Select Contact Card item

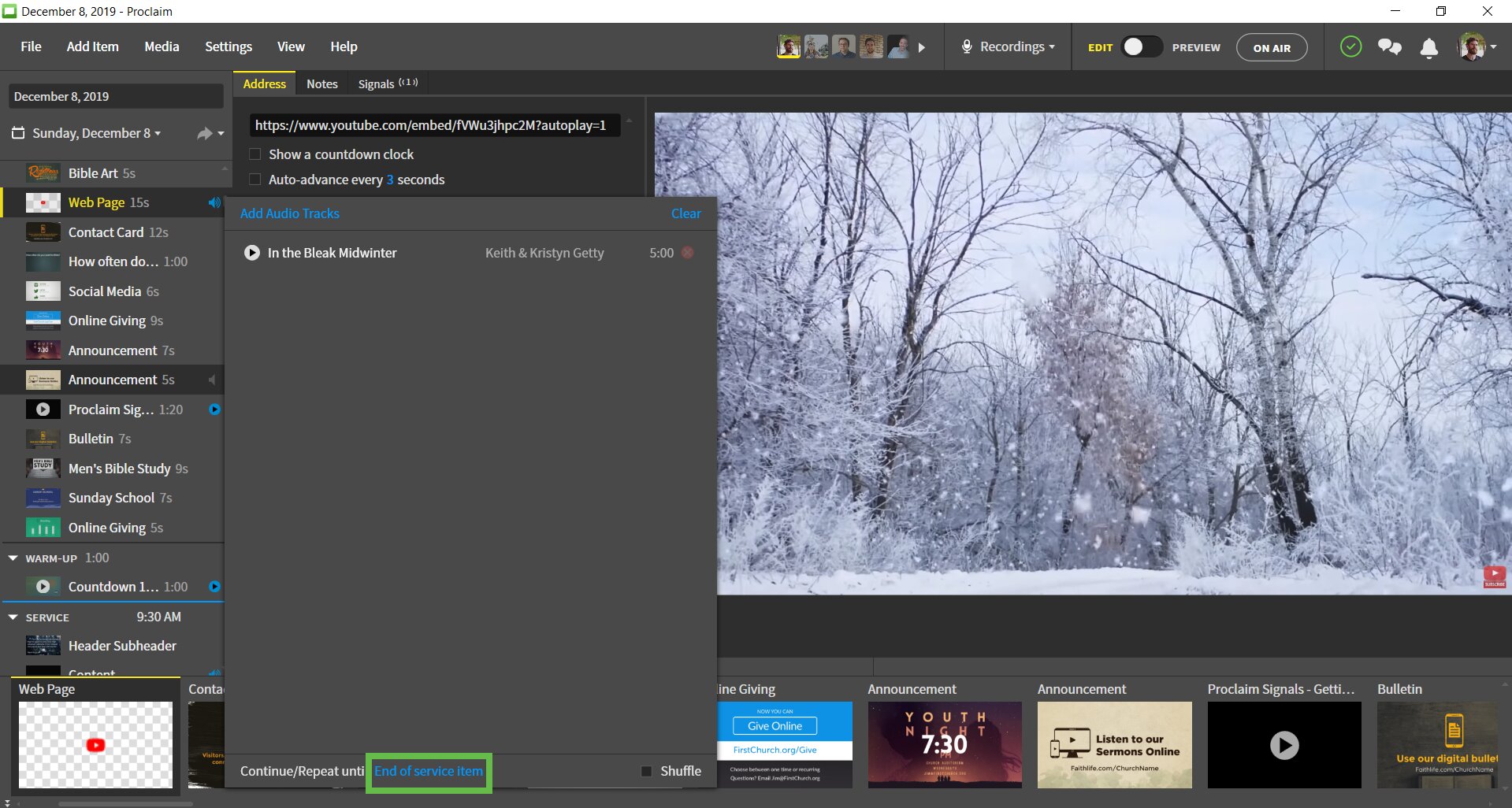click(113, 232)
